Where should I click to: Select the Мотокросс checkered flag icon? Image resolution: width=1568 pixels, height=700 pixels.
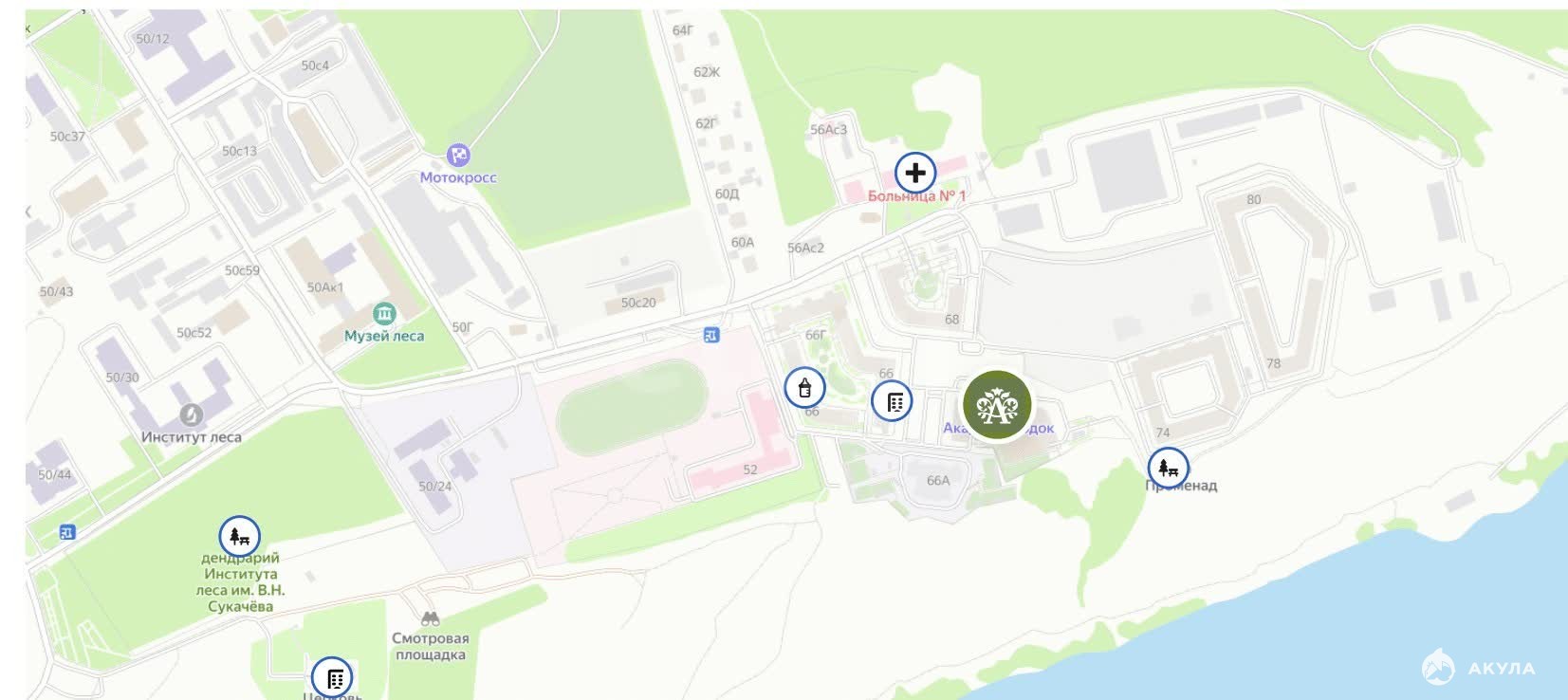tap(458, 155)
